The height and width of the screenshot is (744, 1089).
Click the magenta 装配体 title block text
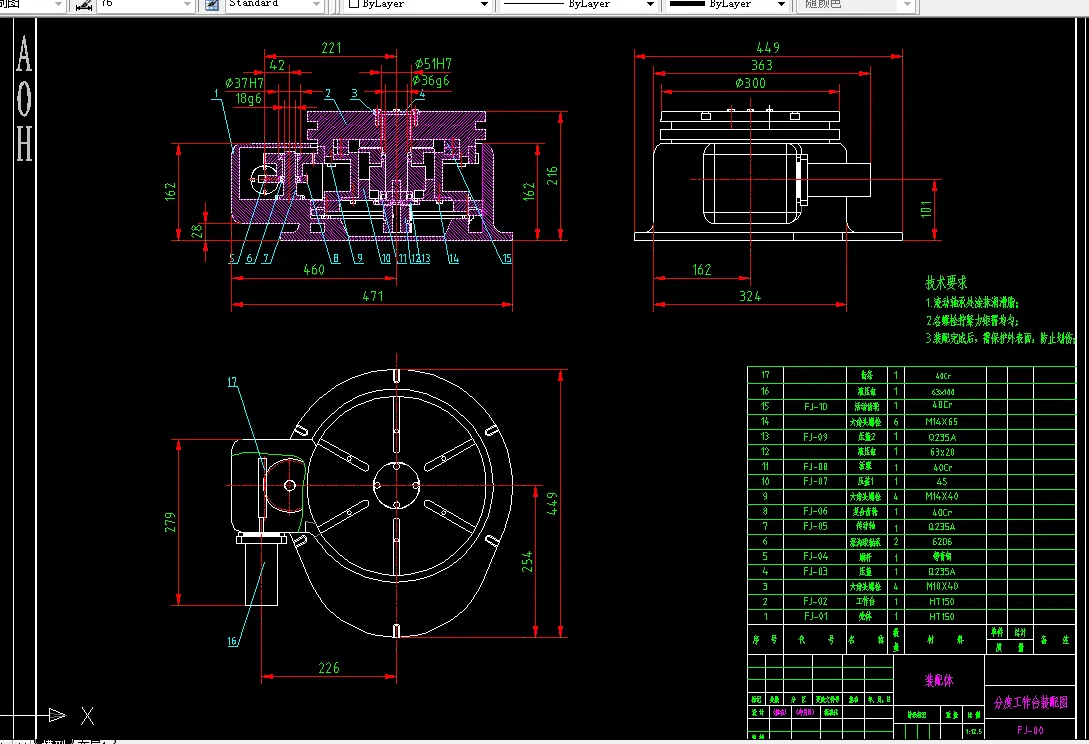pyautogui.click(x=938, y=680)
